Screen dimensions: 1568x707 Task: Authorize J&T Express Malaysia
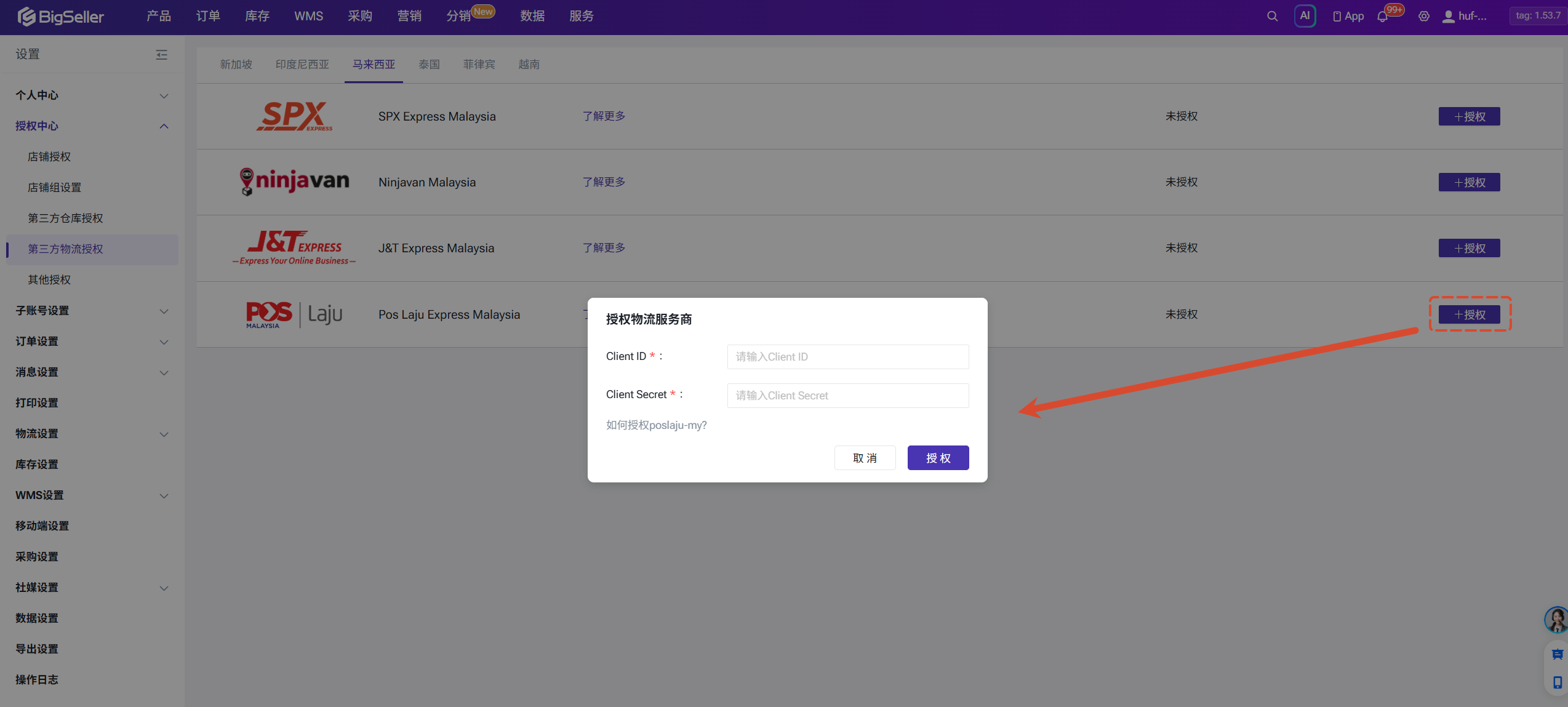(x=1469, y=248)
